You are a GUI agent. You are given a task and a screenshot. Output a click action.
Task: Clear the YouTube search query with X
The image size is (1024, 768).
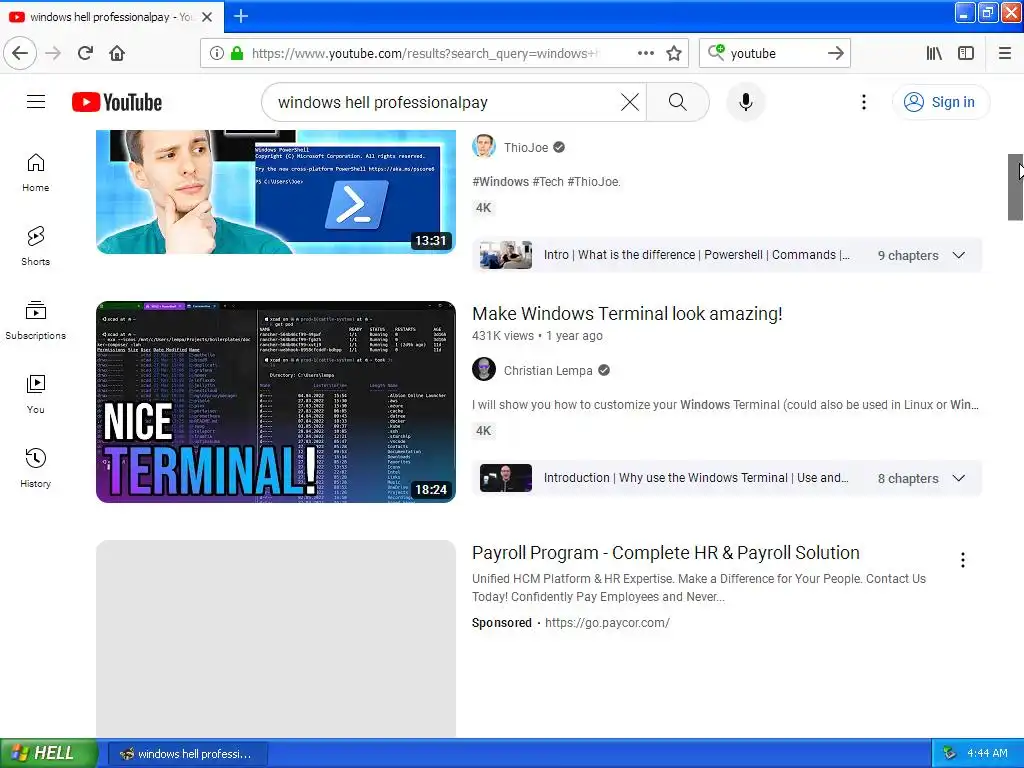(x=630, y=102)
